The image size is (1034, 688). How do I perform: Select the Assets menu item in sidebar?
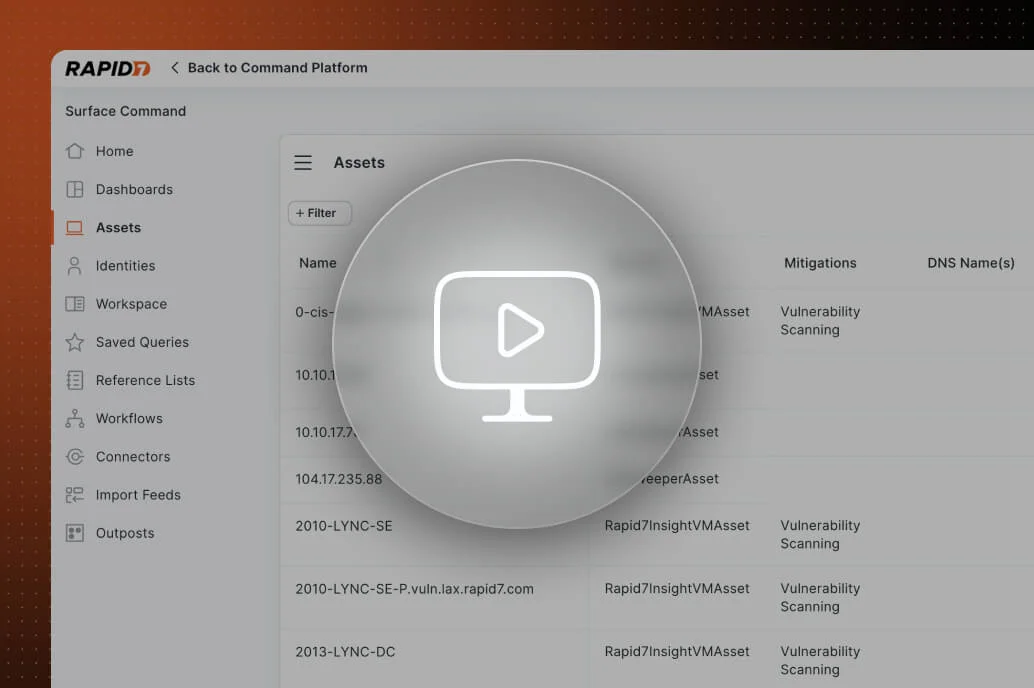tap(118, 228)
